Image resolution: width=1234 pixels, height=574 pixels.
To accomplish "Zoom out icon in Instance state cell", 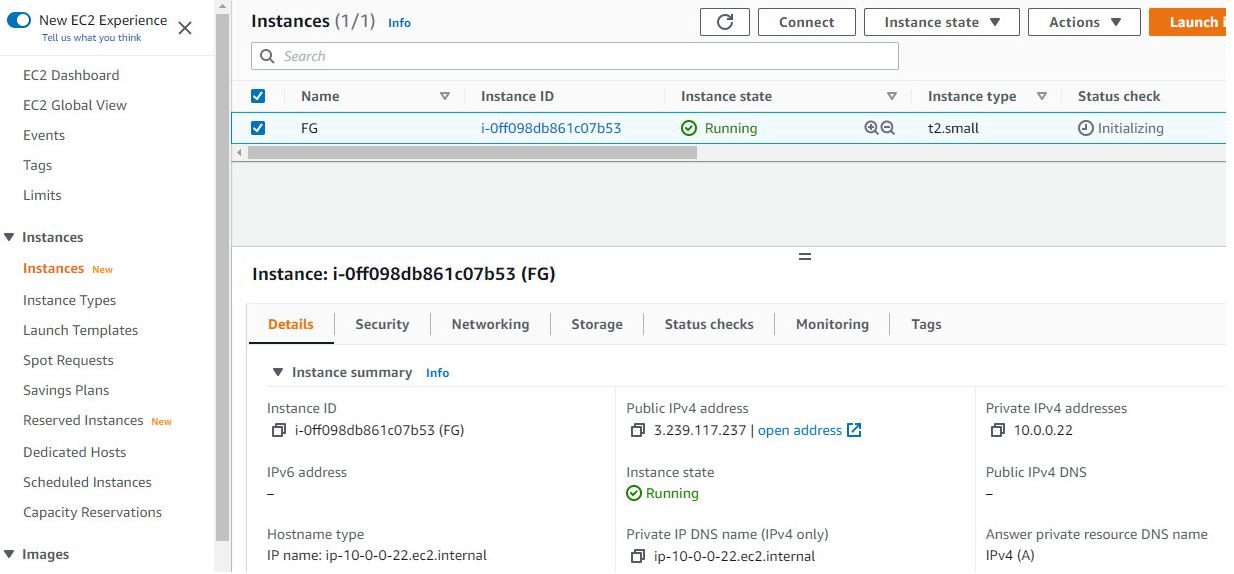I will 887,128.
